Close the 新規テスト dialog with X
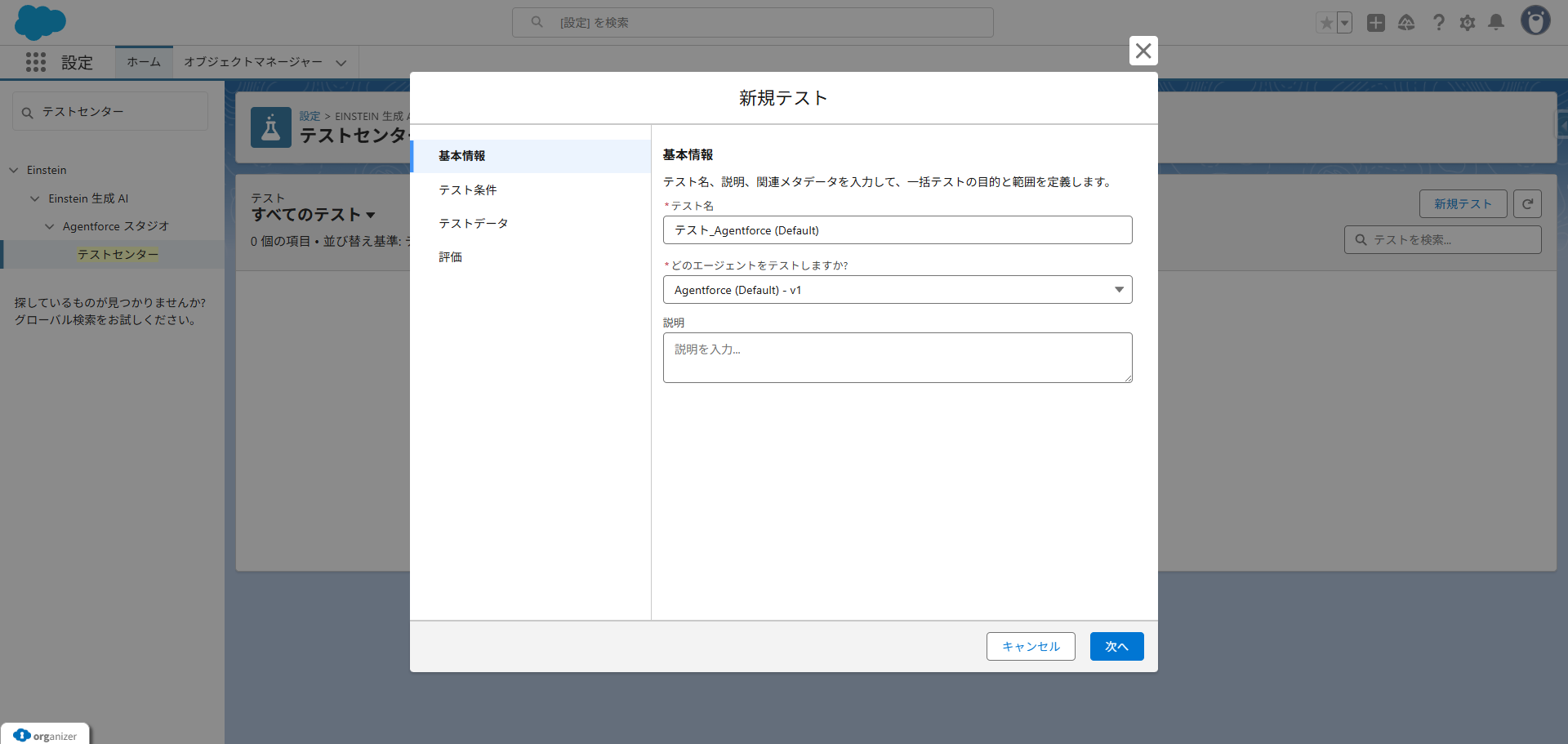Screen dimensions: 1568x744 [x=1143, y=51]
